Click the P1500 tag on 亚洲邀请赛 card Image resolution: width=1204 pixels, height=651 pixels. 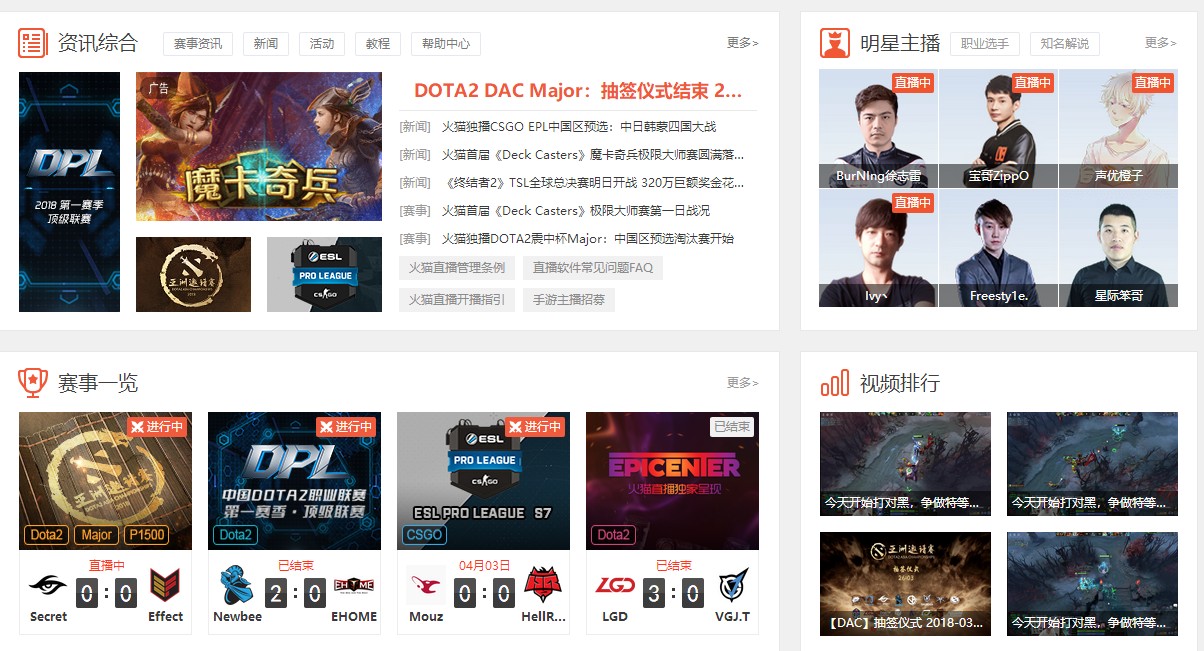tap(147, 535)
